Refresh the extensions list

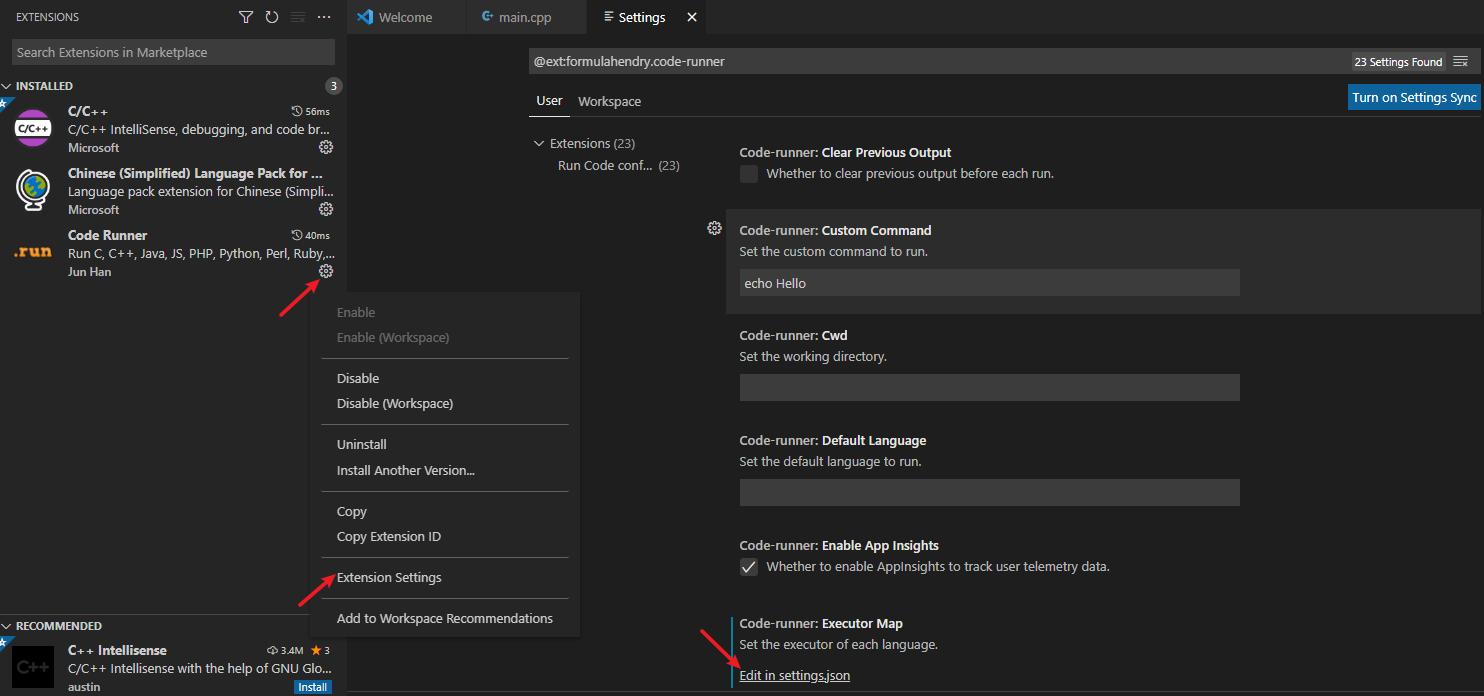click(x=272, y=17)
